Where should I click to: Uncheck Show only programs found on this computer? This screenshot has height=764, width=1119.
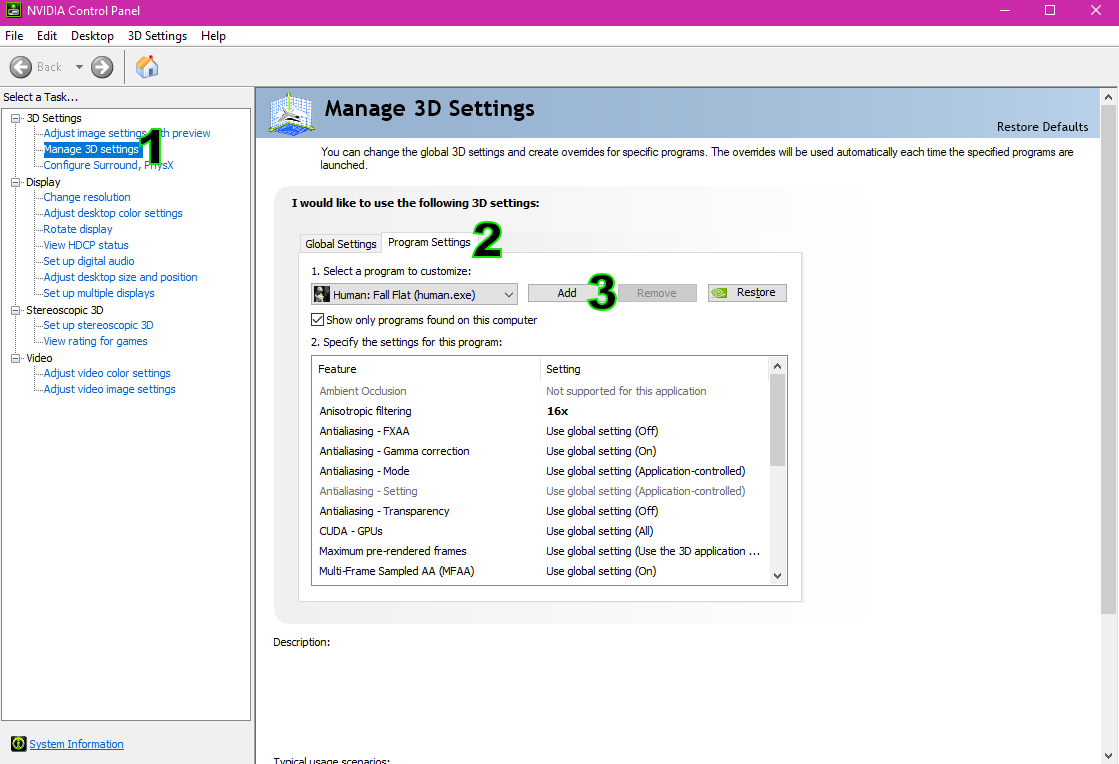[x=318, y=320]
